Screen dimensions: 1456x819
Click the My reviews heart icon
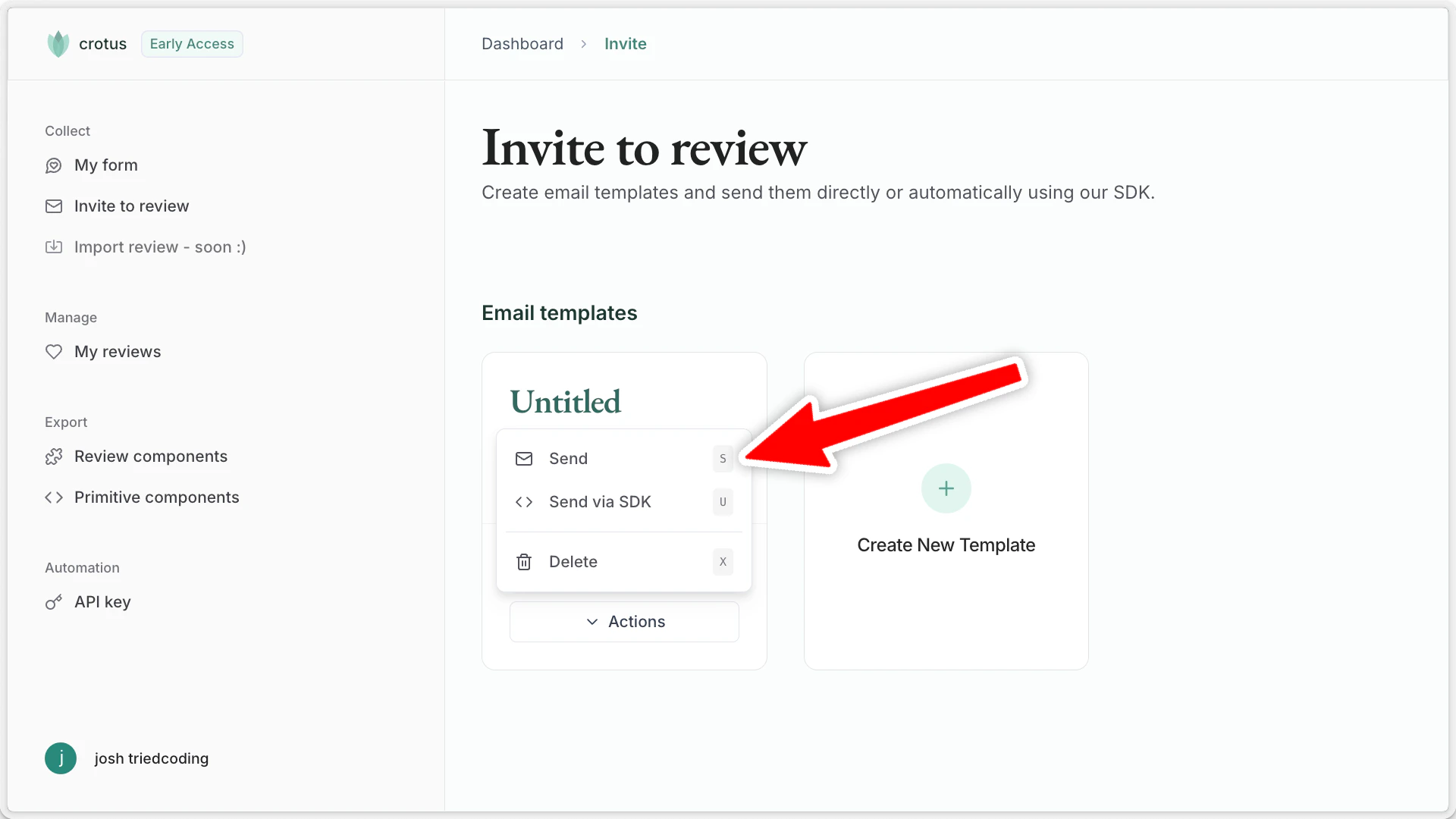[x=54, y=352]
